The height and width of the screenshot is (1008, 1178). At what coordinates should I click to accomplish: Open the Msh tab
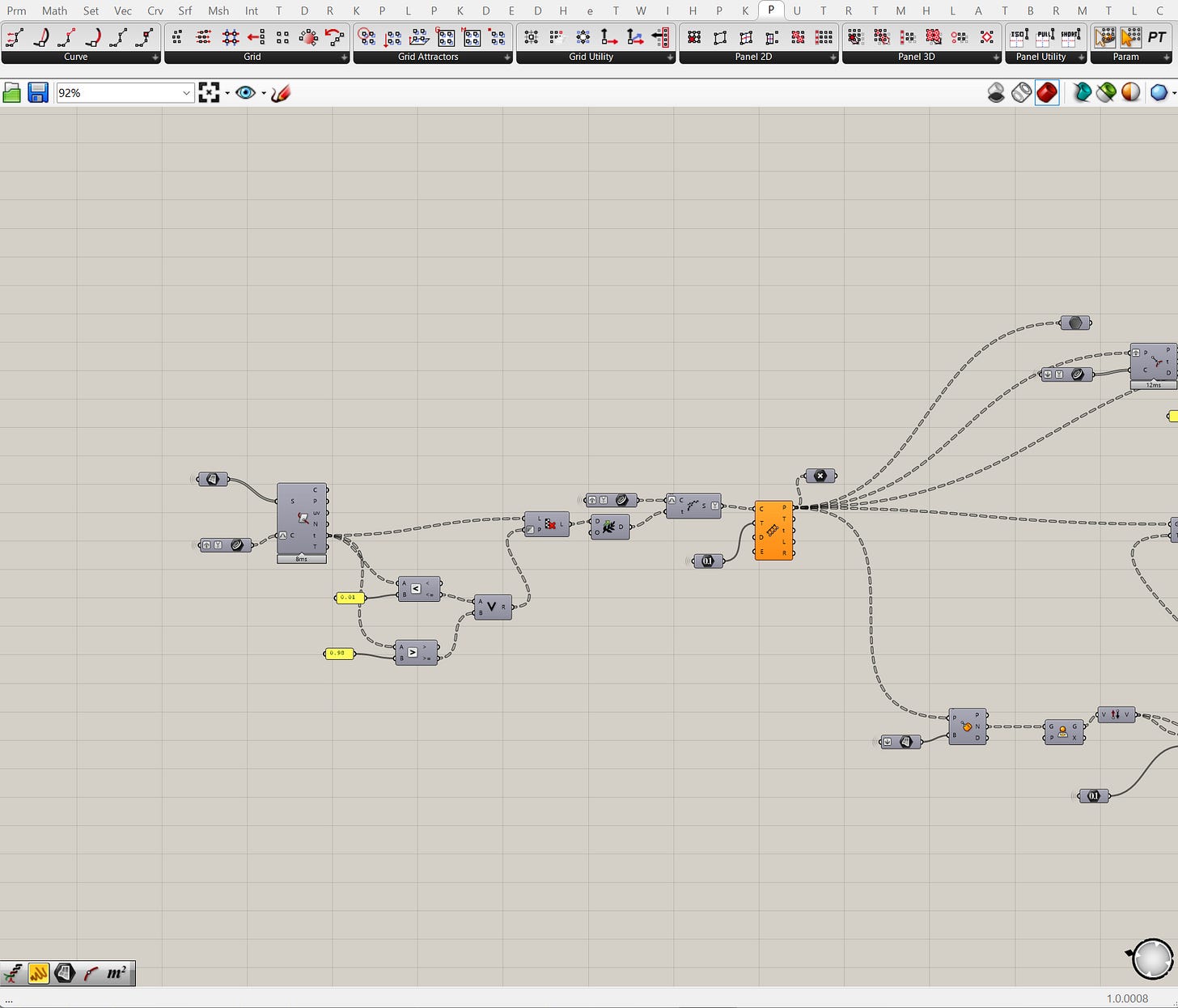click(218, 11)
